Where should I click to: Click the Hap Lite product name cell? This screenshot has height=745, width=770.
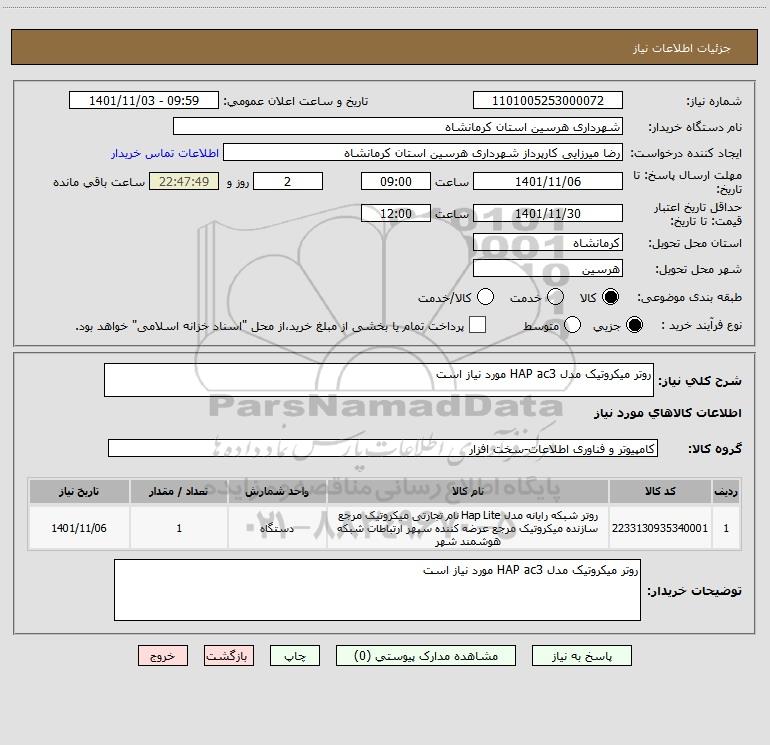pos(468,528)
